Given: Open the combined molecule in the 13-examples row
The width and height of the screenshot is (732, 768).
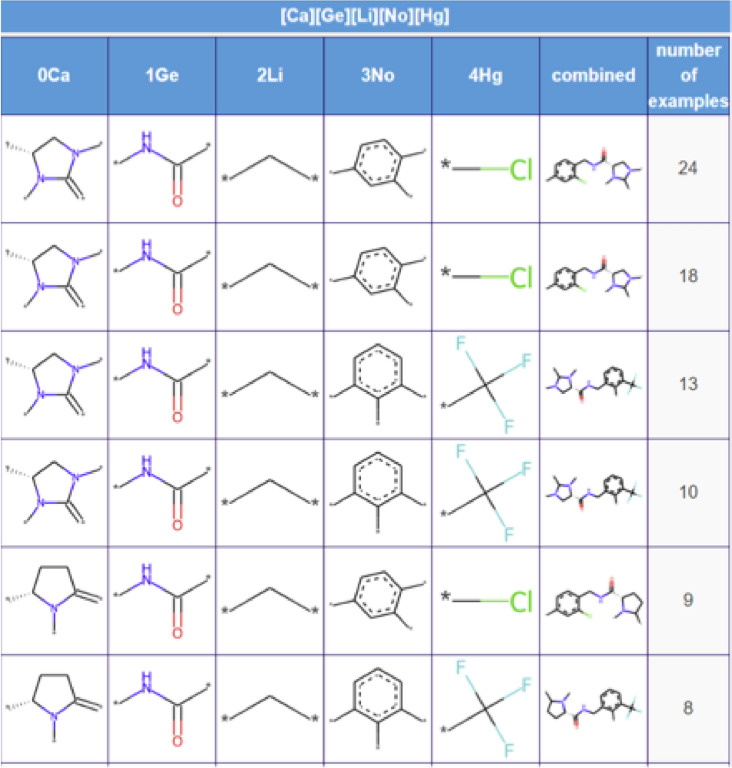Looking at the screenshot, I should point(593,385).
